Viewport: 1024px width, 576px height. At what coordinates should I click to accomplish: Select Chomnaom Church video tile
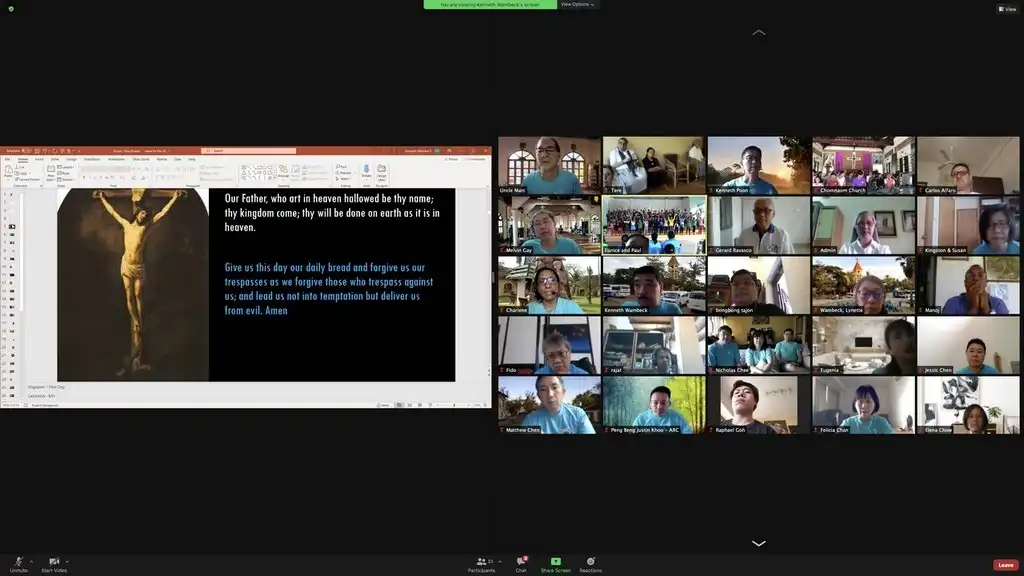(x=863, y=165)
